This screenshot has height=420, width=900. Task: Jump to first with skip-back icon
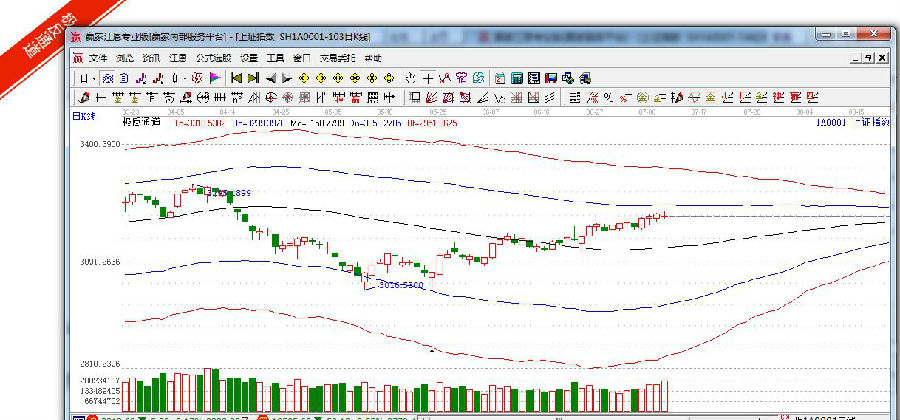[237, 77]
